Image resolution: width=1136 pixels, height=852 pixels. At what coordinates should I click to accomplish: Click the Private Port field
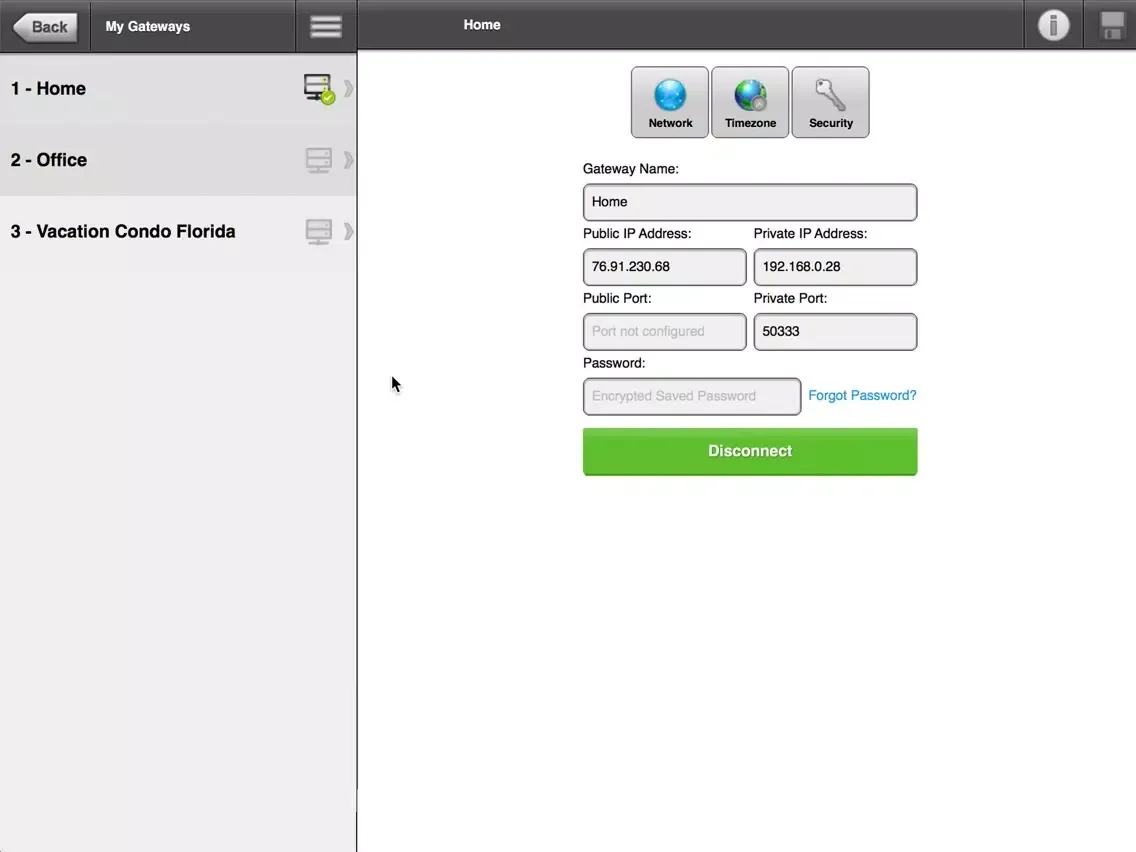[835, 332]
